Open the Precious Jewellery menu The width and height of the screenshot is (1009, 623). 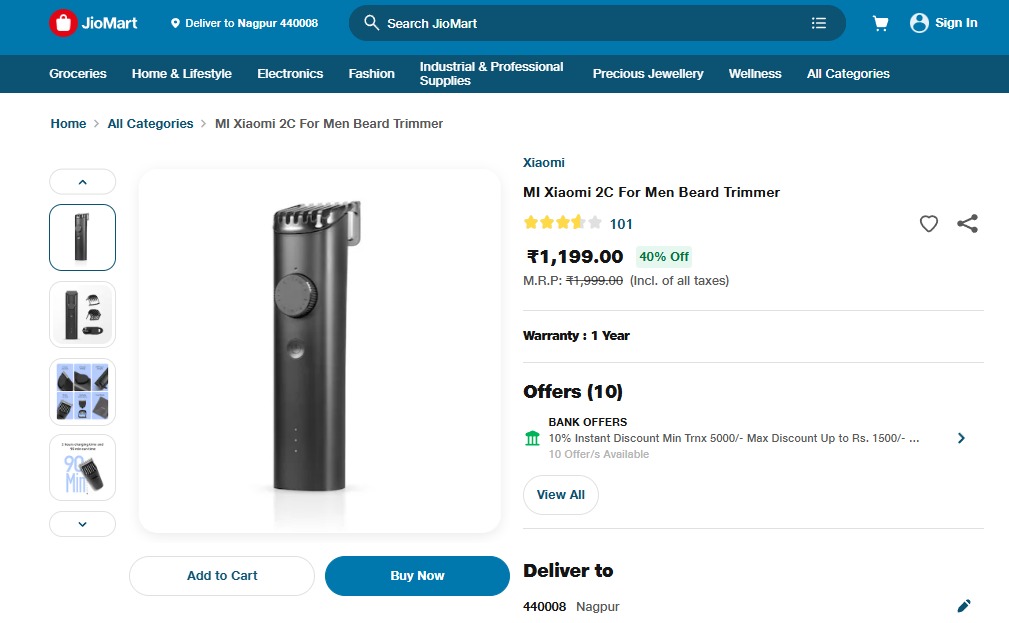pos(648,74)
